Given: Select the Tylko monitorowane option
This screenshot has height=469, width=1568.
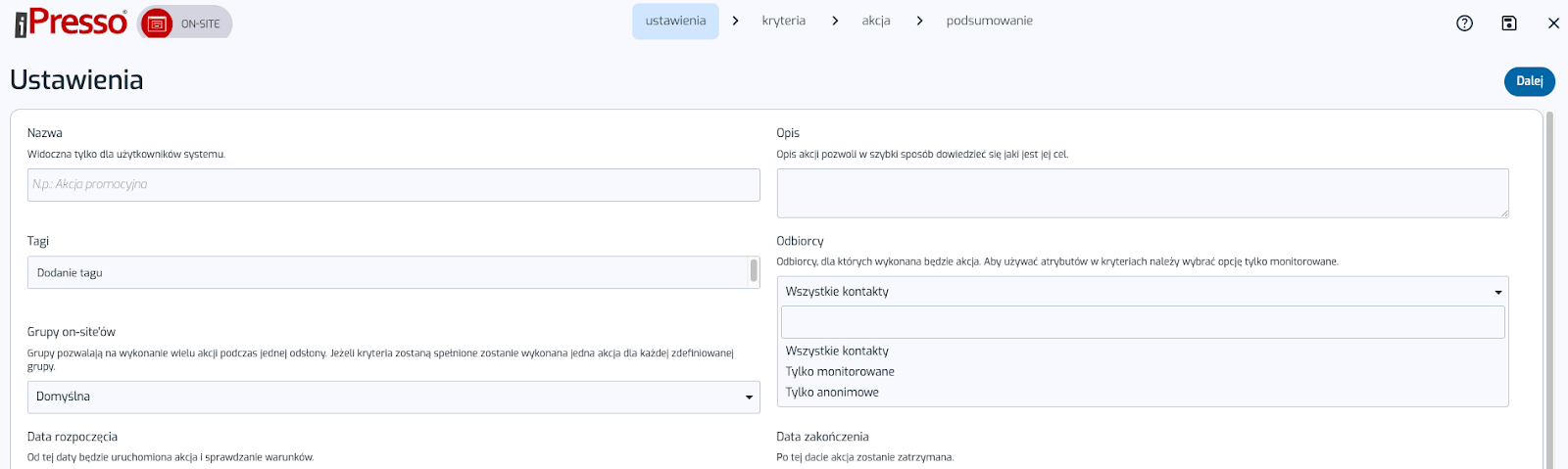Looking at the screenshot, I should (840, 372).
